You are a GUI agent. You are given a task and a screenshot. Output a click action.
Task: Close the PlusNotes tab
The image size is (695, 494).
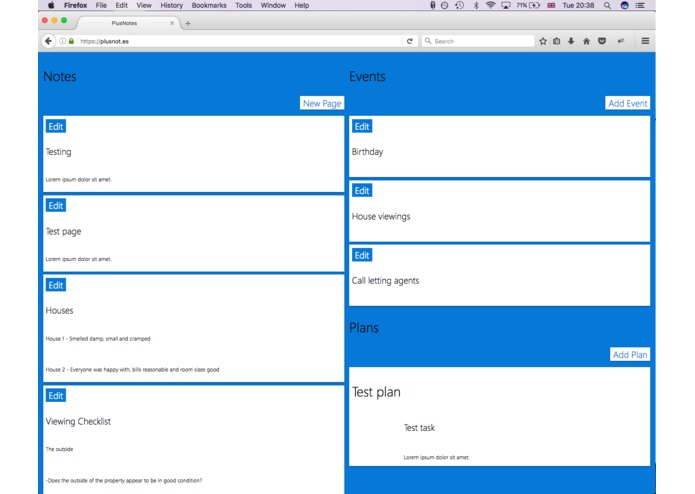tap(172, 23)
